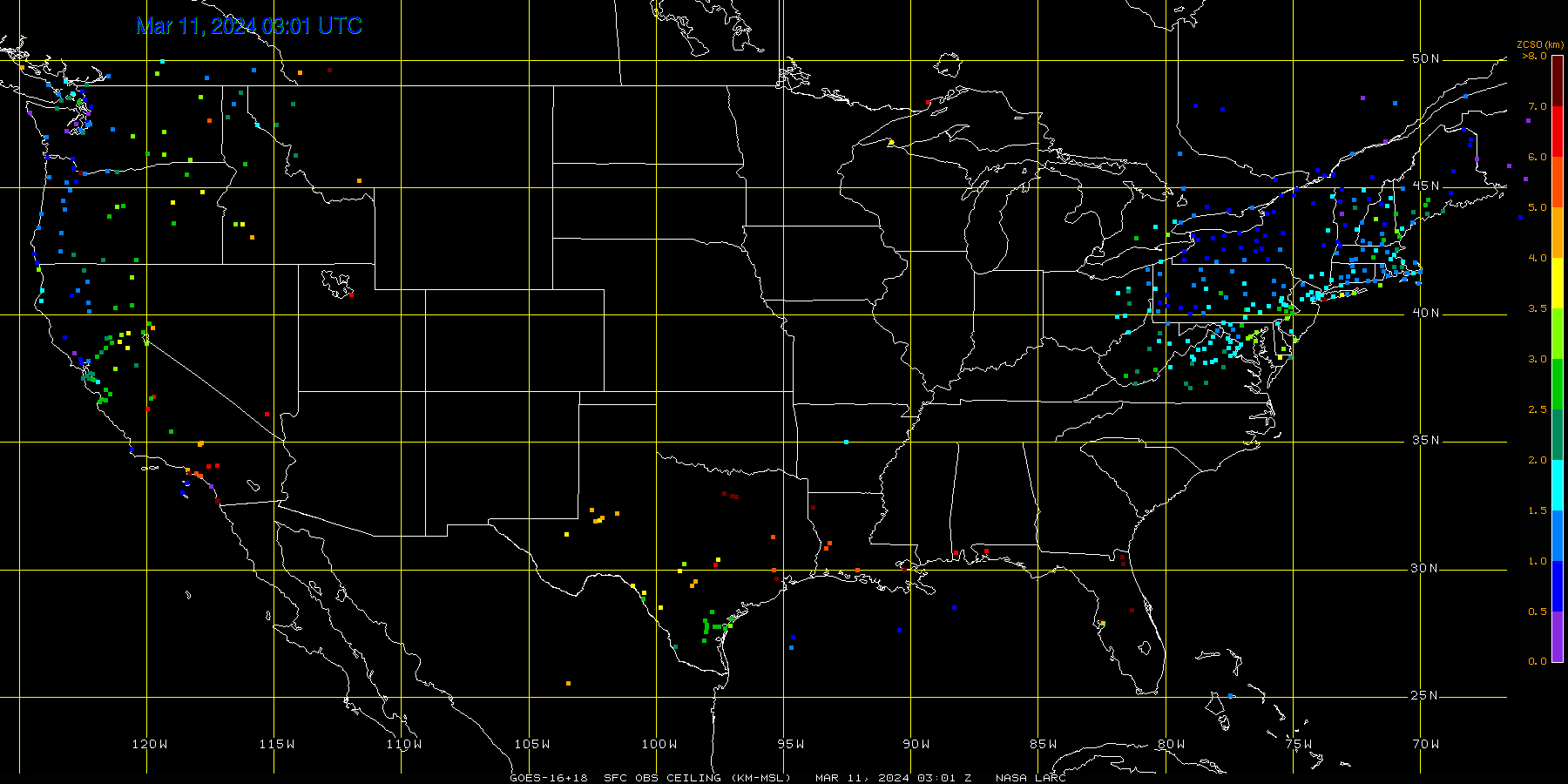Select the '115W' longitude label
The width and height of the screenshot is (1568, 784).
pyautogui.click(x=277, y=744)
